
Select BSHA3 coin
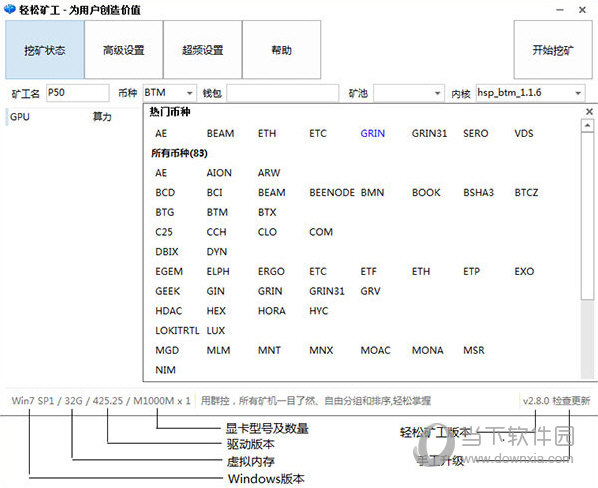pos(478,193)
